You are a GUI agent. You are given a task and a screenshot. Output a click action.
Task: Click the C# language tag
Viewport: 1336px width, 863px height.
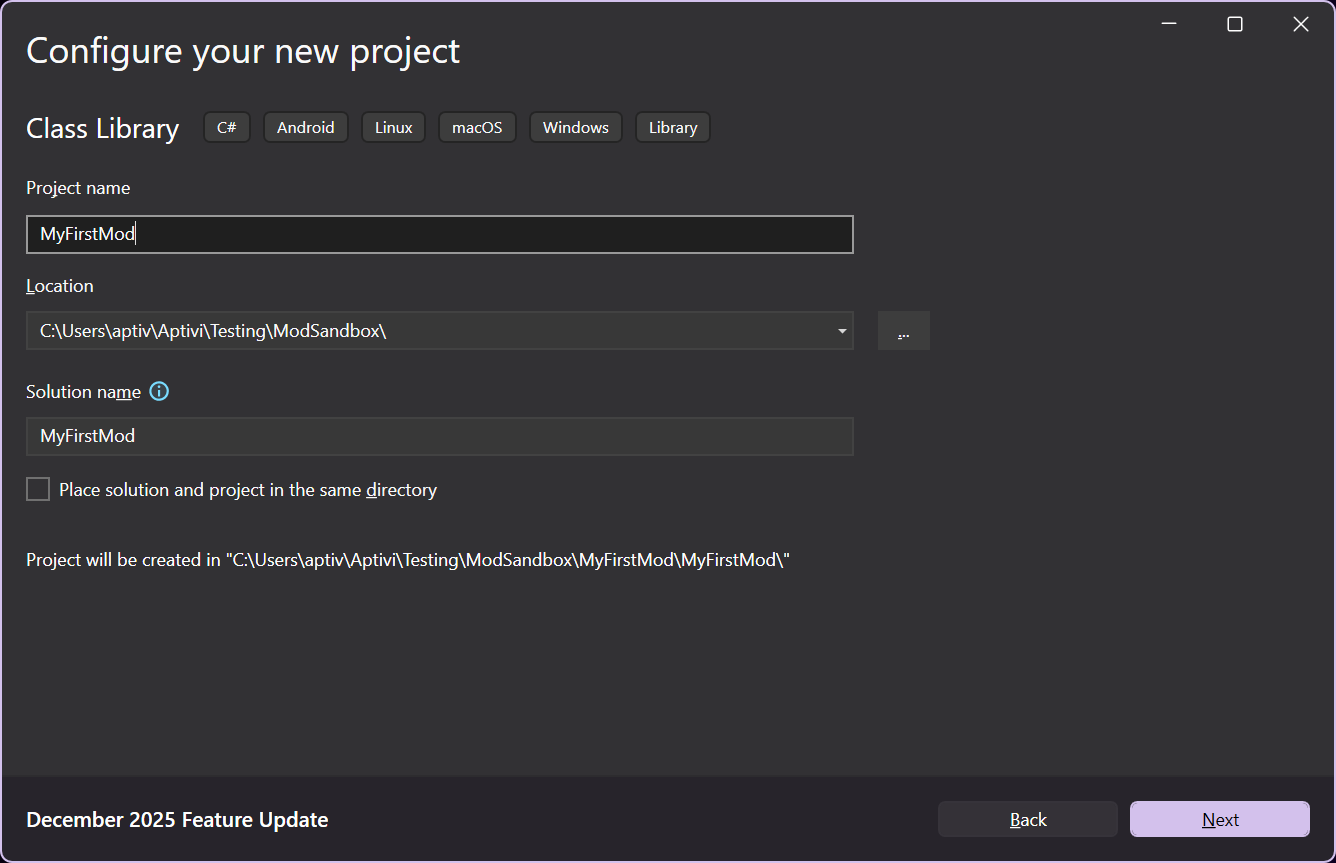point(226,128)
